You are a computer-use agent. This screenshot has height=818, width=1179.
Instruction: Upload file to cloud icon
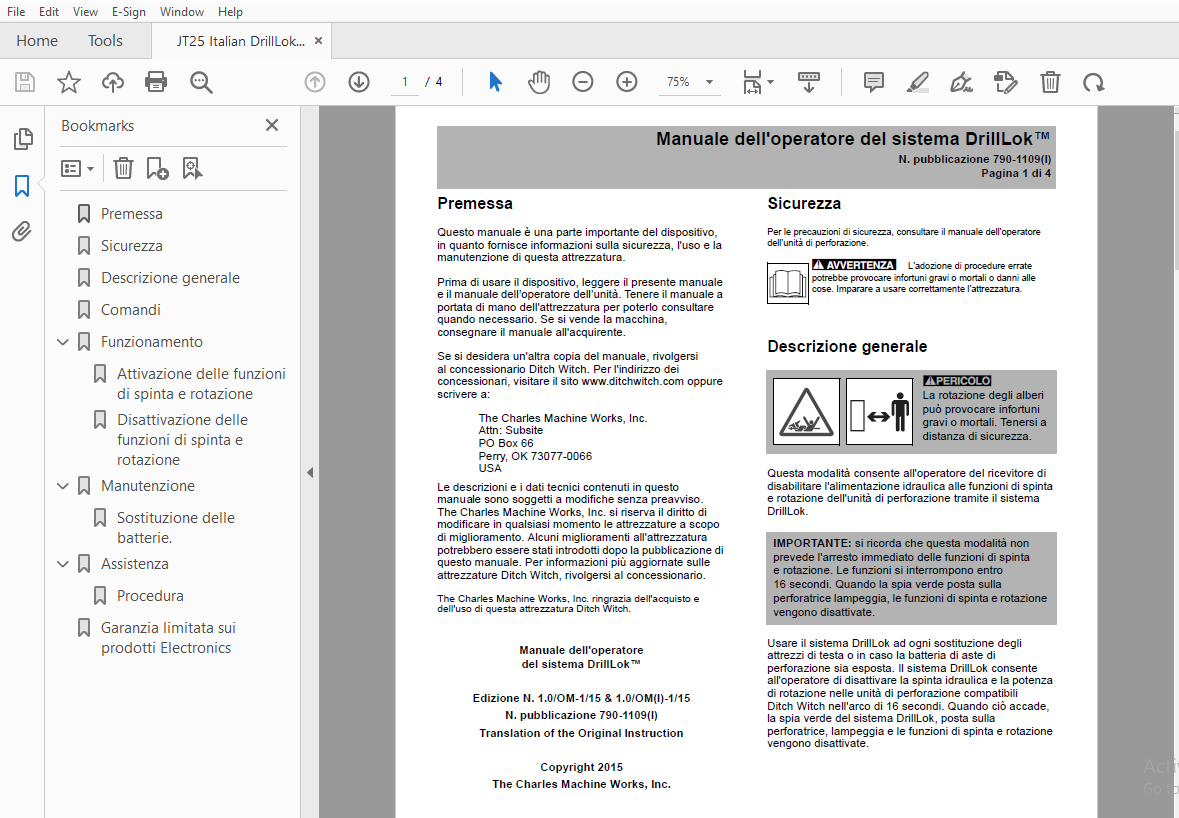113,82
